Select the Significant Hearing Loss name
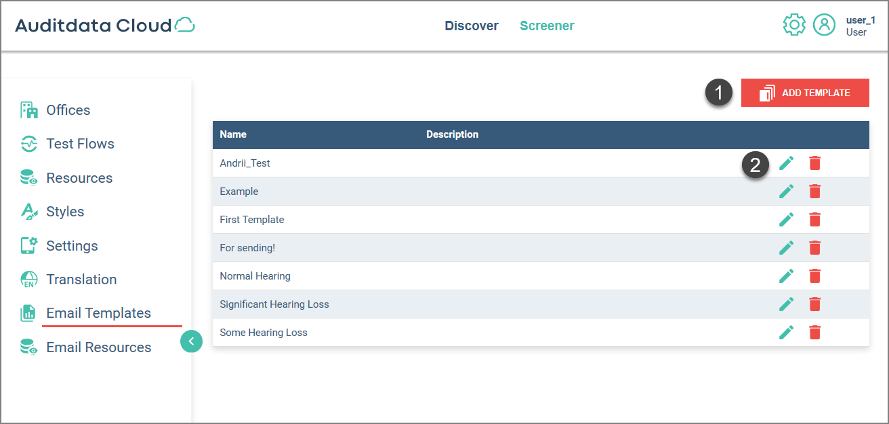This screenshot has width=889, height=424. [x=274, y=304]
